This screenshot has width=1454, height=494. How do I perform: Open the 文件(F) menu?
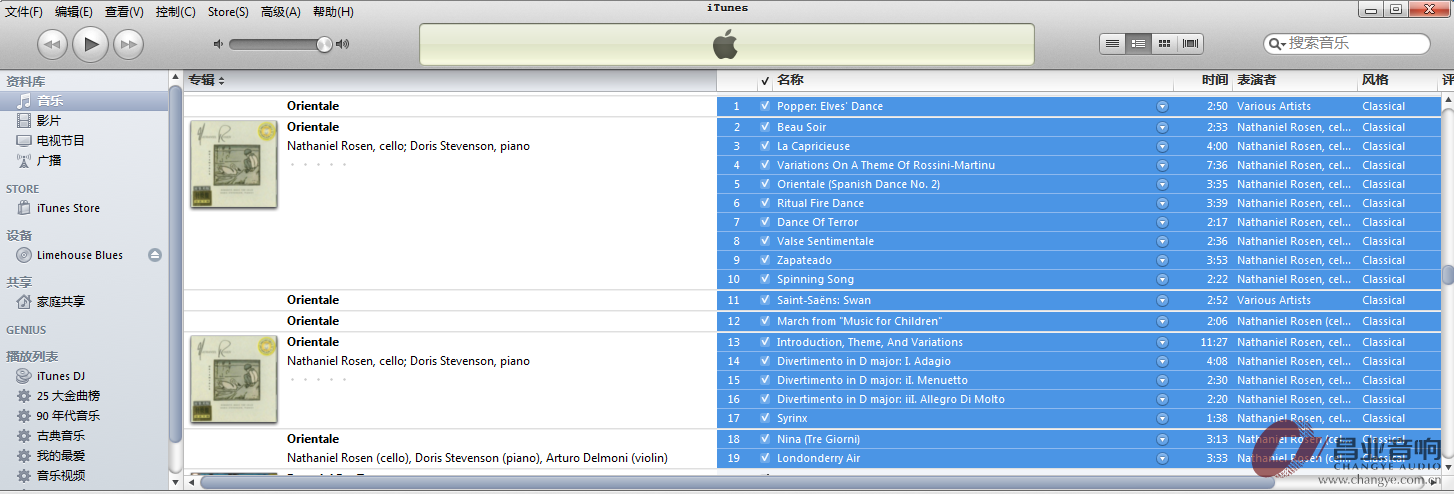[24, 12]
